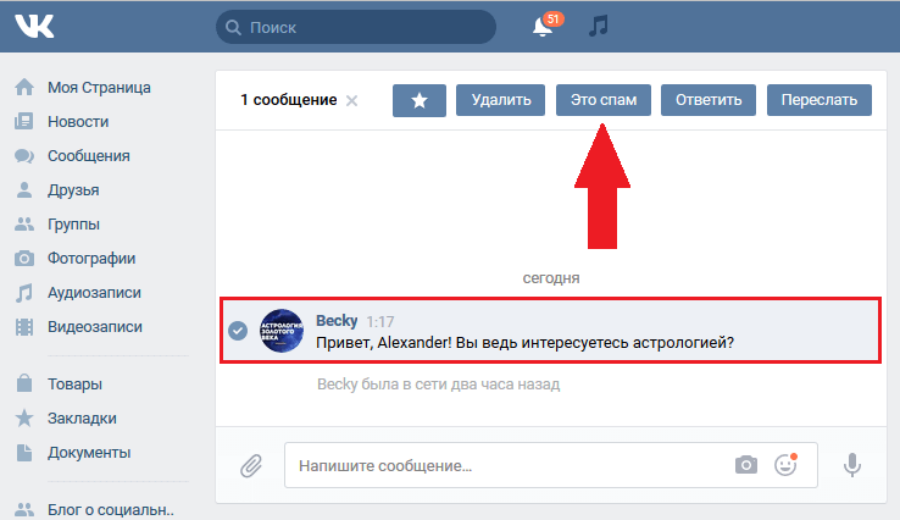
Task: Click the VK logo
Action: (x=34, y=26)
